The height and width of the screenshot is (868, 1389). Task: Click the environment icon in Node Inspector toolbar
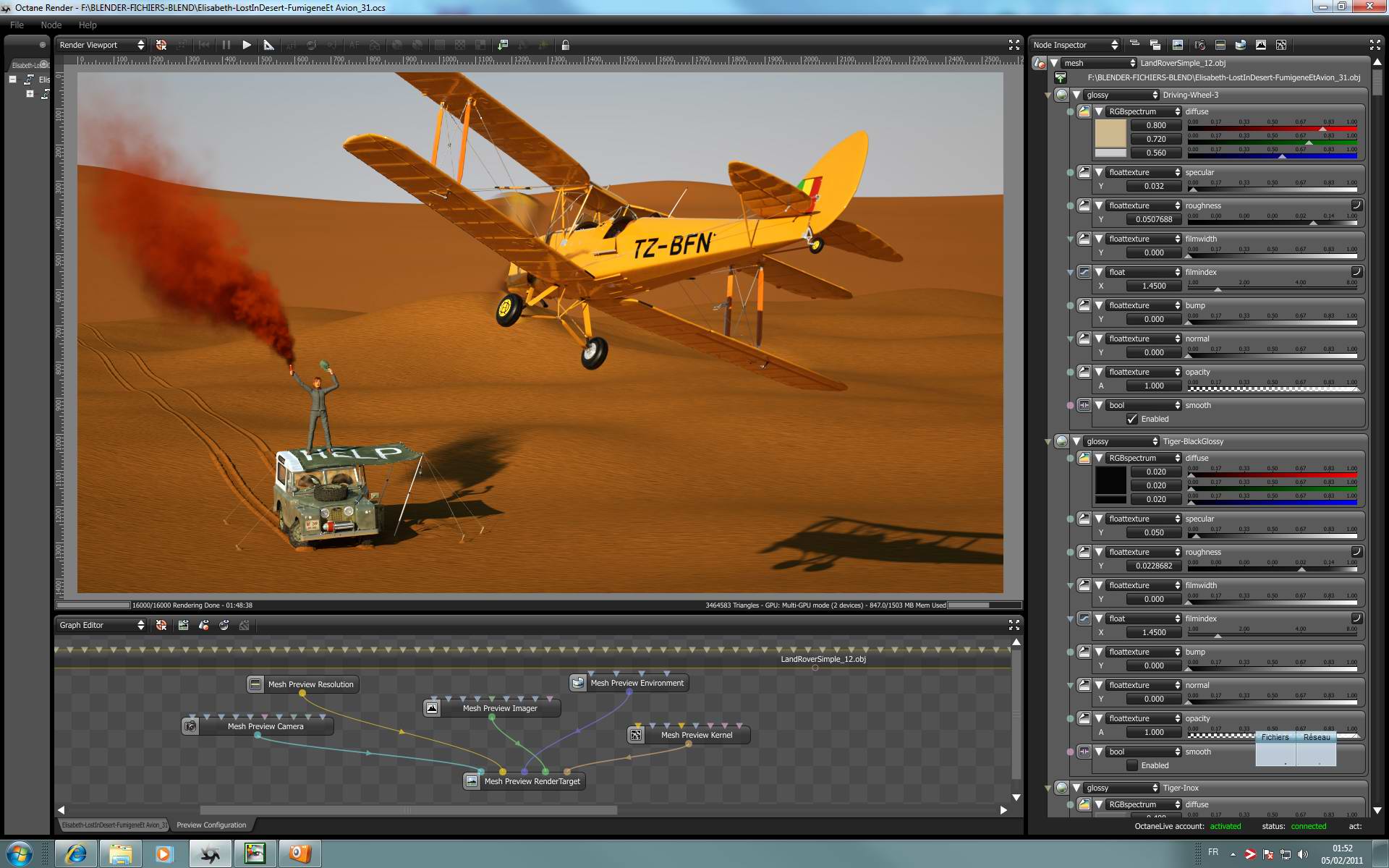tap(1240, 45)
